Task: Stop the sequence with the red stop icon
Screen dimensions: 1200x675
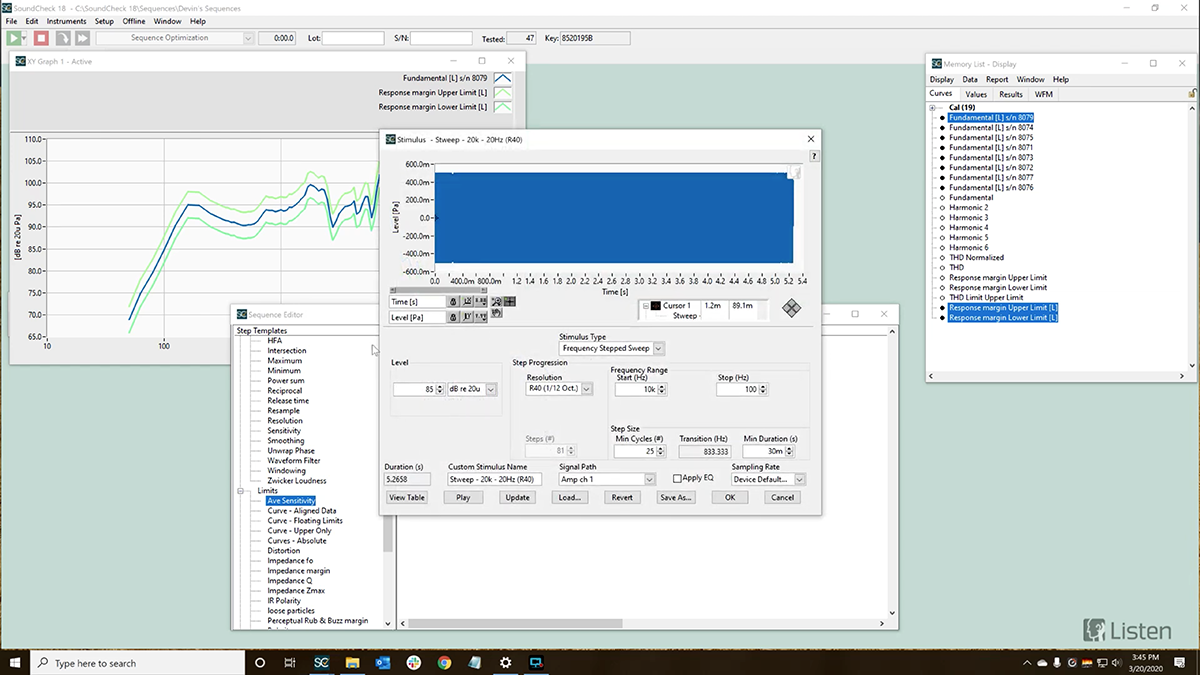Action: coord(41,38)
